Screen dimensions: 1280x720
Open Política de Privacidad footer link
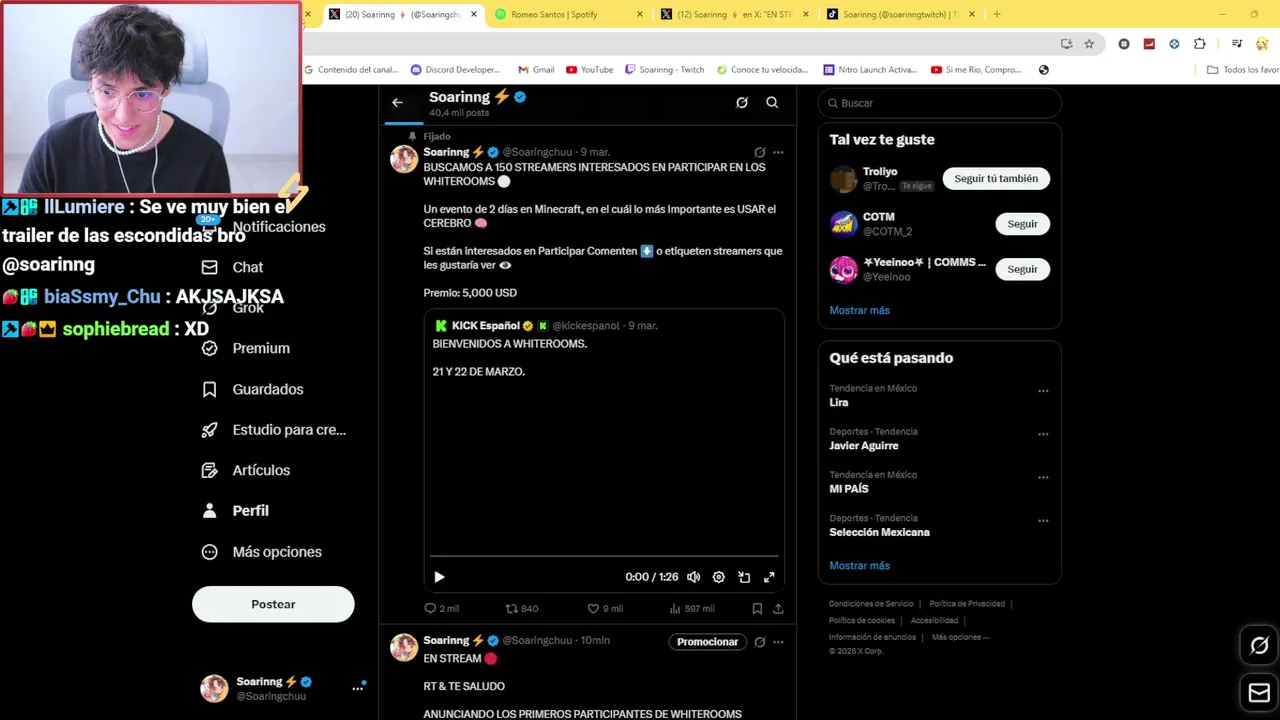coord(967,604)
